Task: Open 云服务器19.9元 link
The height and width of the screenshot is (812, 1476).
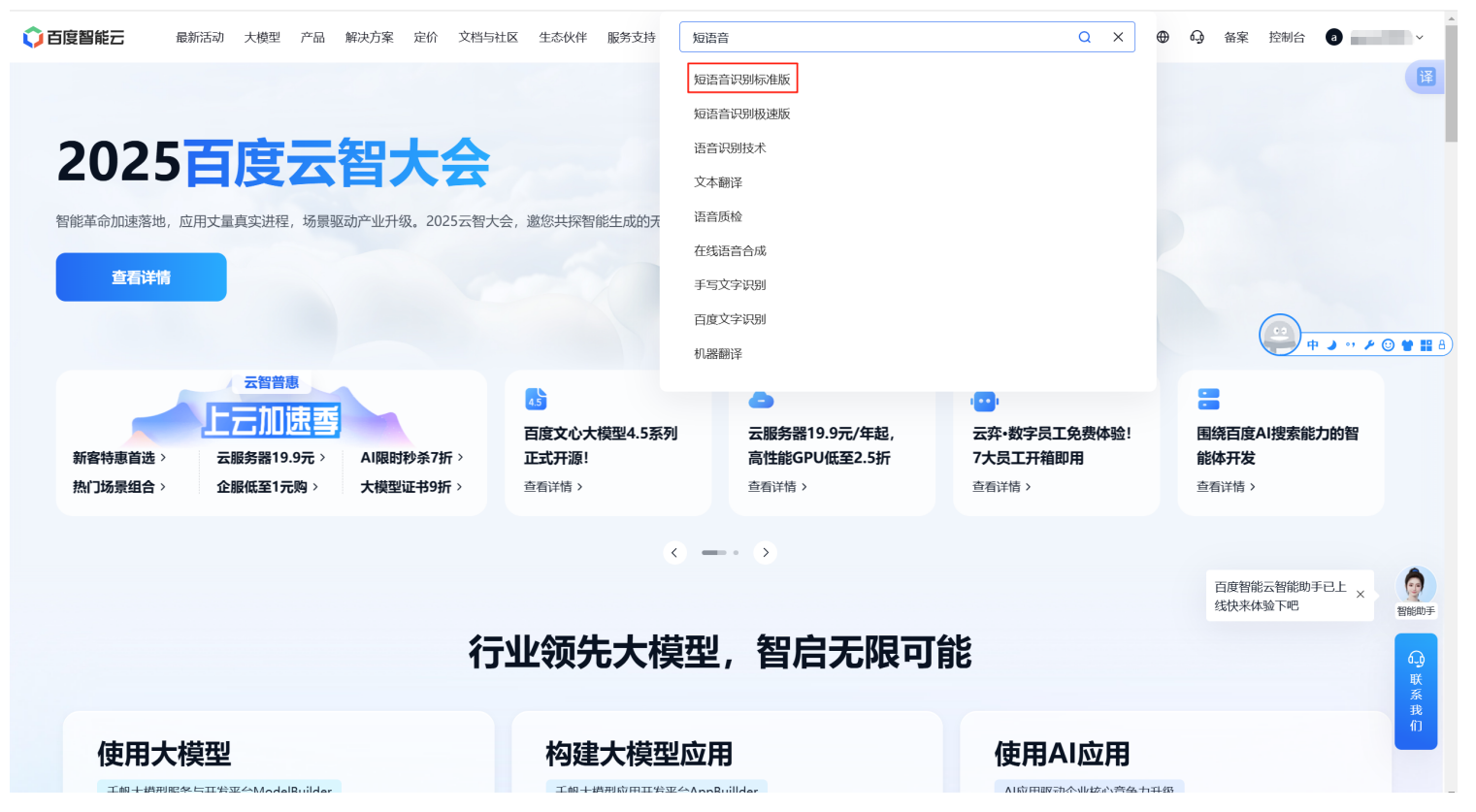Action: point(271,458)
